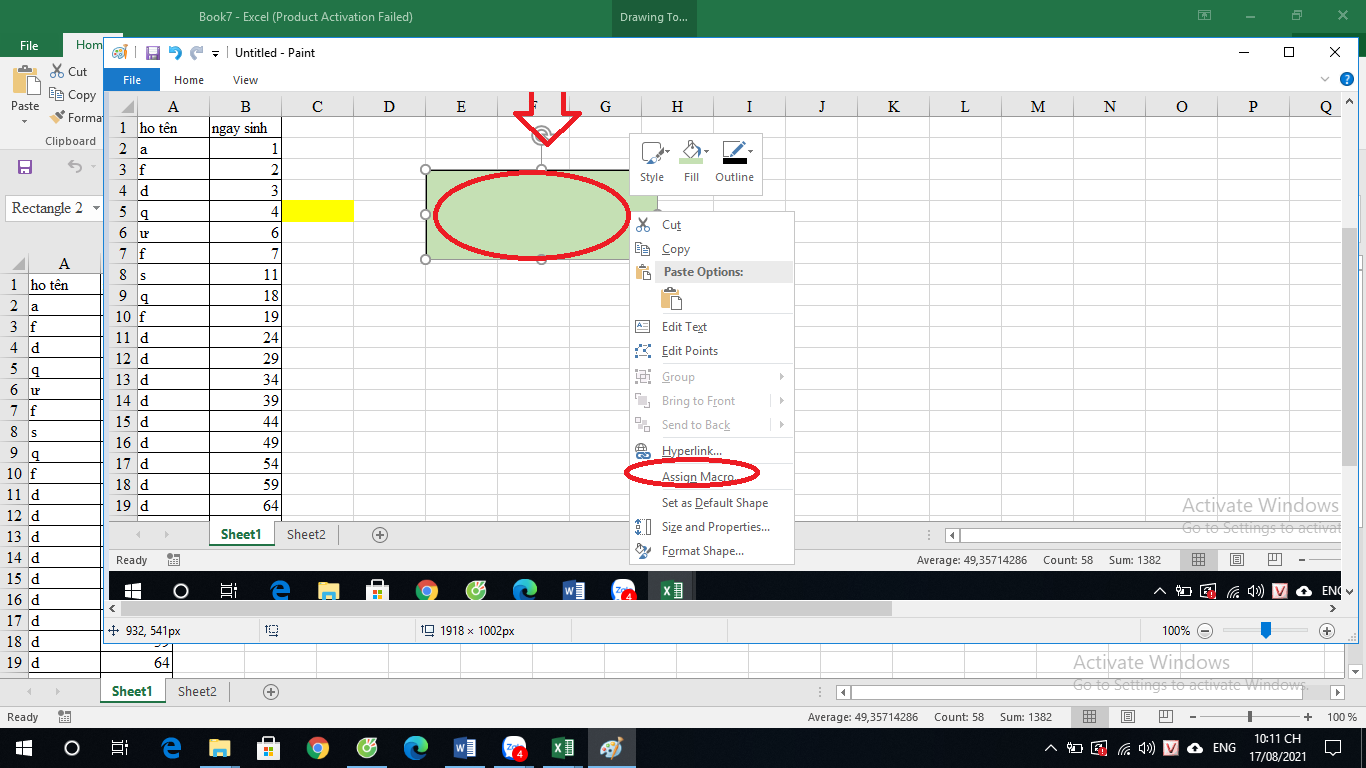Add a new sheet in the Excel window behind Paint
Image resolution: width=1366 pixels, height=768 pixels.
tap(270, 692)
